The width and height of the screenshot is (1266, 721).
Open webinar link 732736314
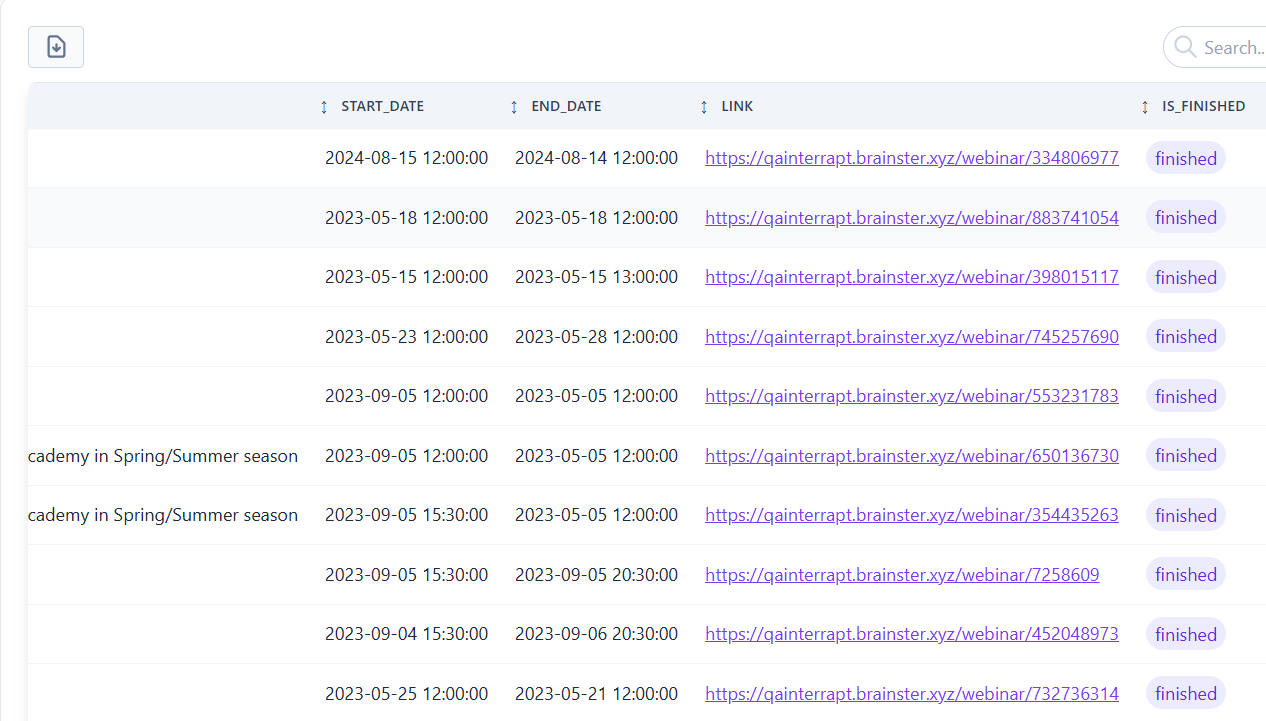tap(911, 694)
